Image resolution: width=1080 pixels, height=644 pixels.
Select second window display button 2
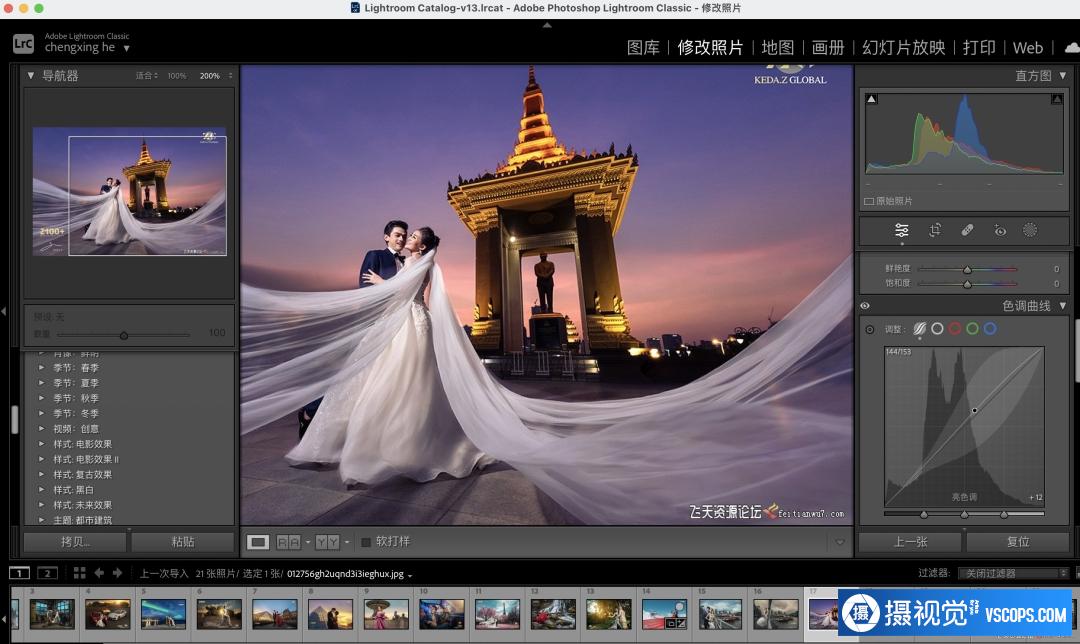click(47, 573)
